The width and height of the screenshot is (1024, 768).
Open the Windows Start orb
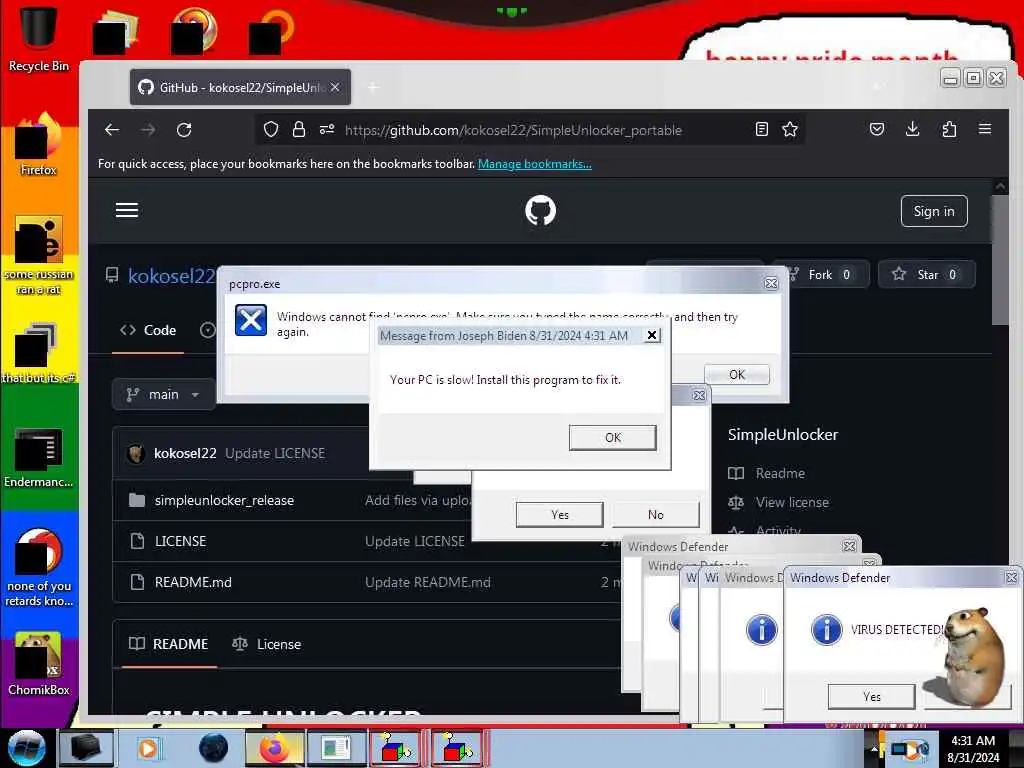tap(27, 748)
